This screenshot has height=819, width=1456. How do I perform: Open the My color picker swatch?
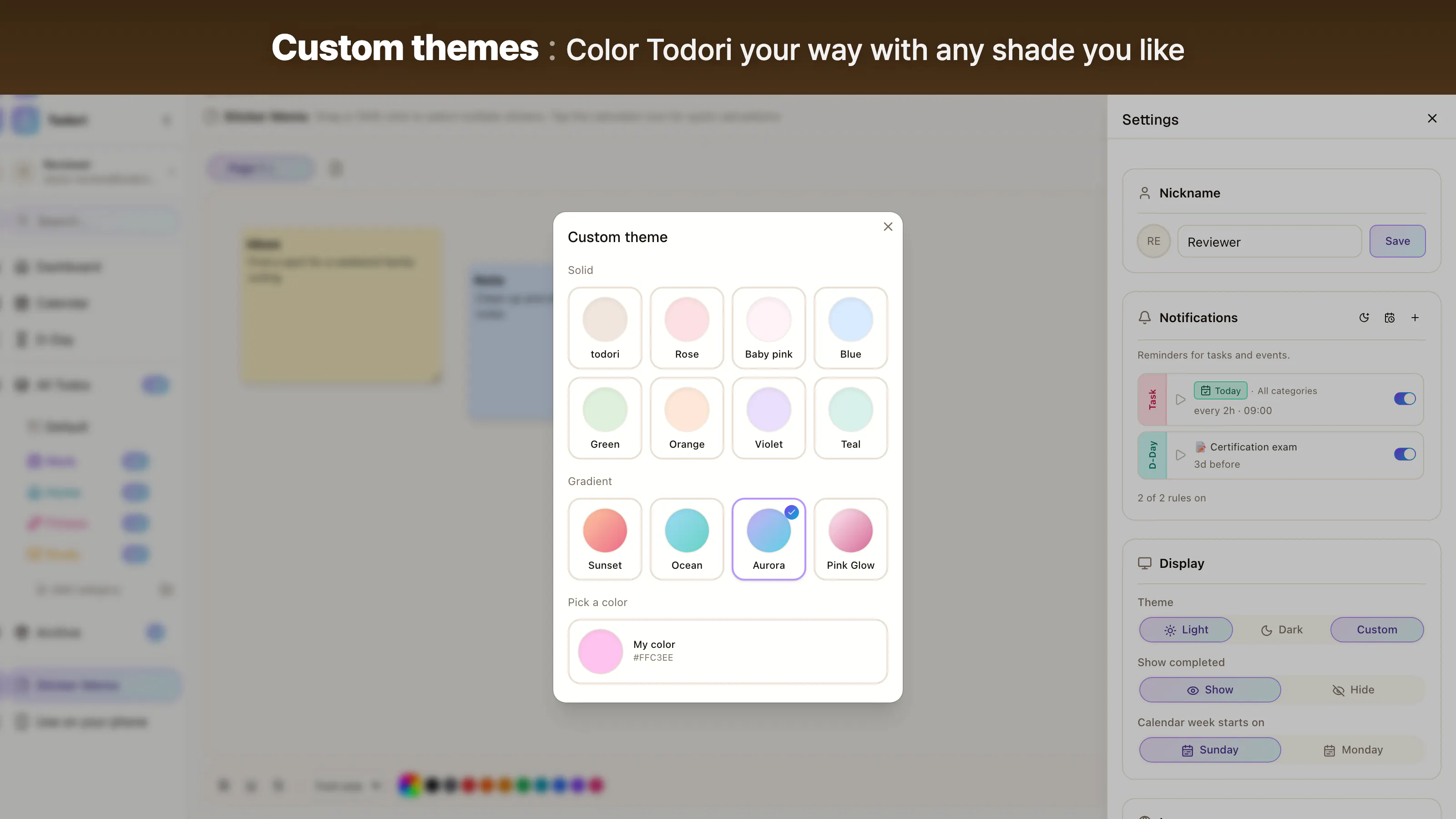(x=600, y=651)
